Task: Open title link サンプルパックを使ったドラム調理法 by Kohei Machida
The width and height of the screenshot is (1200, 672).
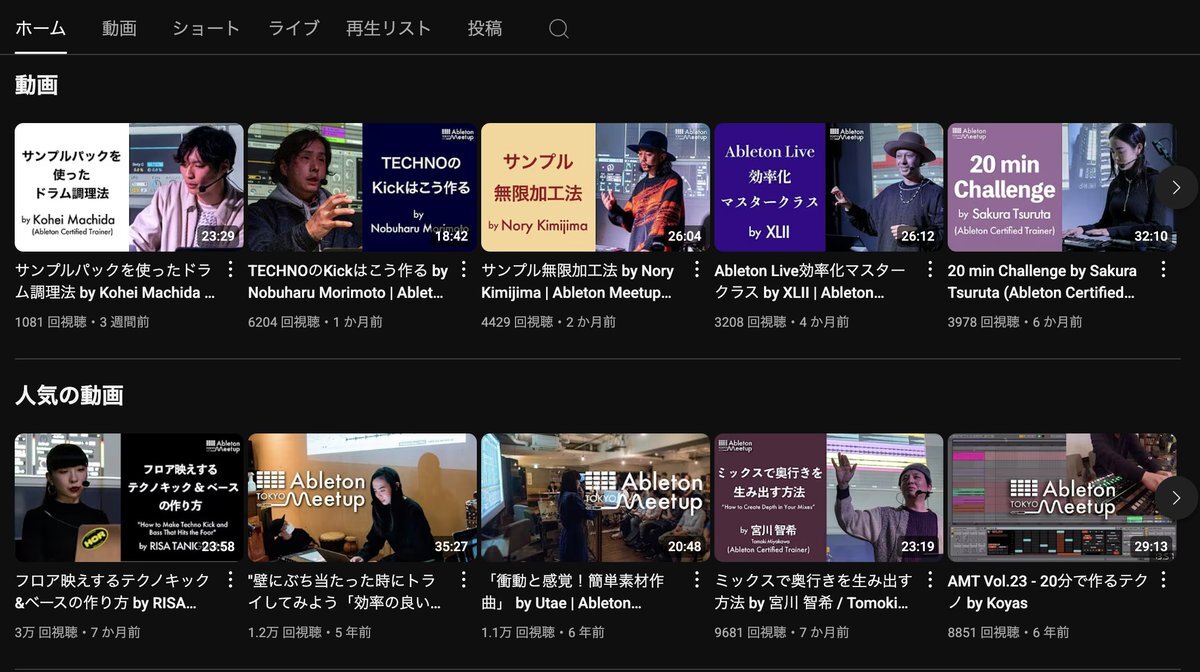Action: point(116,282)
